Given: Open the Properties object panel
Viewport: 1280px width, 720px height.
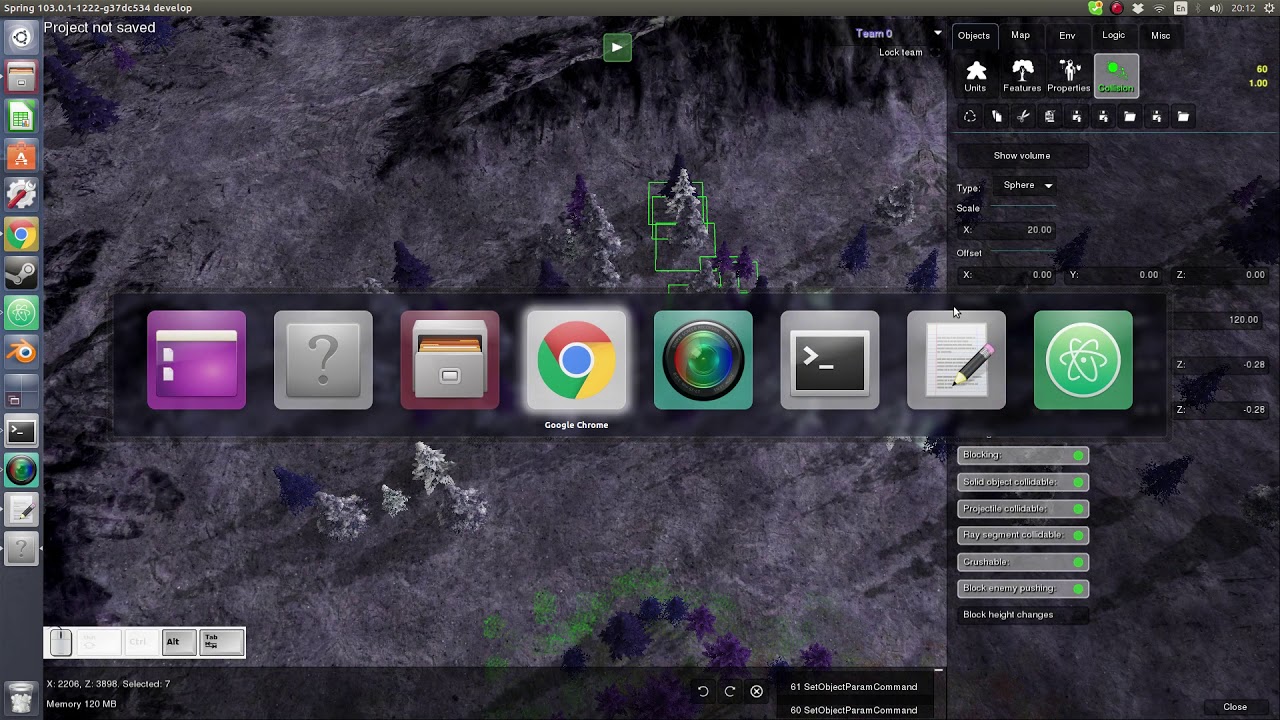Looking at the screenshot, I should point(1069,76).
